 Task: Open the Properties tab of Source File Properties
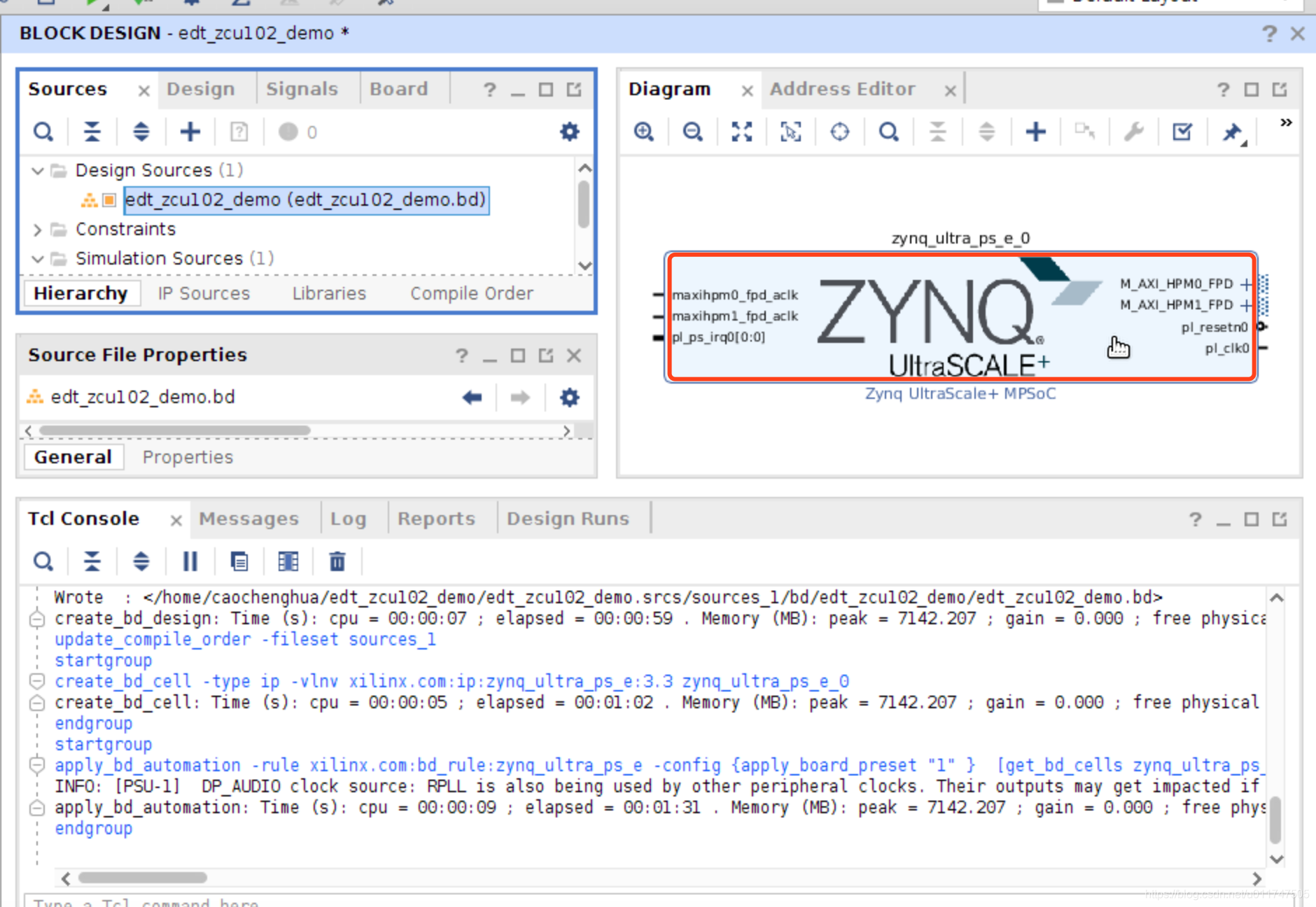[x=188, y=457]
